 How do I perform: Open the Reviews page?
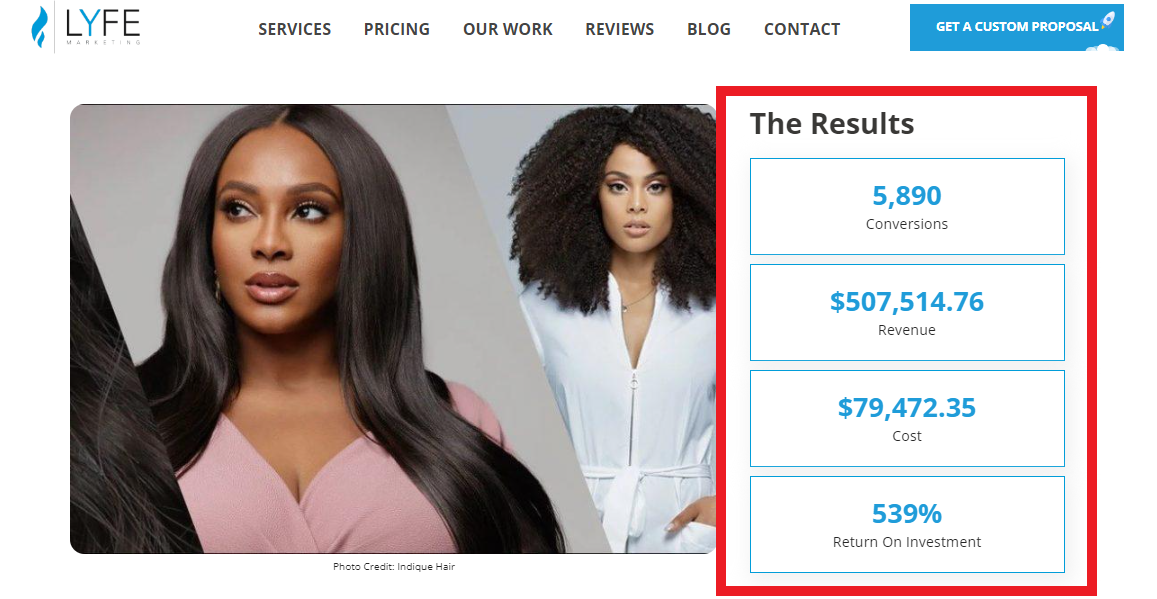point(620,30)
